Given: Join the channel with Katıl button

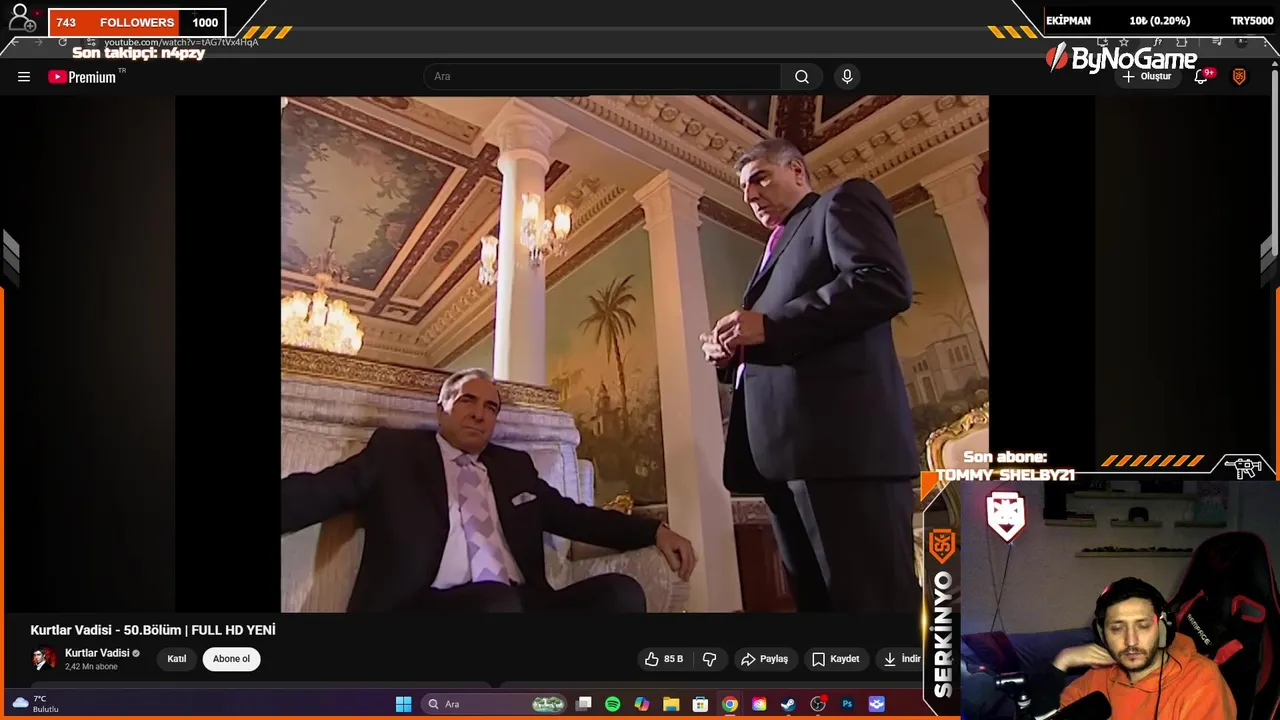Looking at the screenshot, I should (x=177, y=659).
